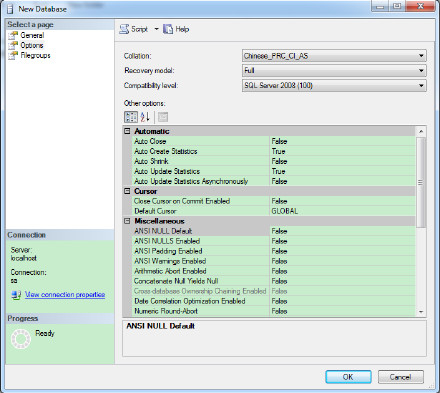Switch to Categorized view icon
This screenshot has width=440, height=393.
pyautogui.click(x=131, y=117)
